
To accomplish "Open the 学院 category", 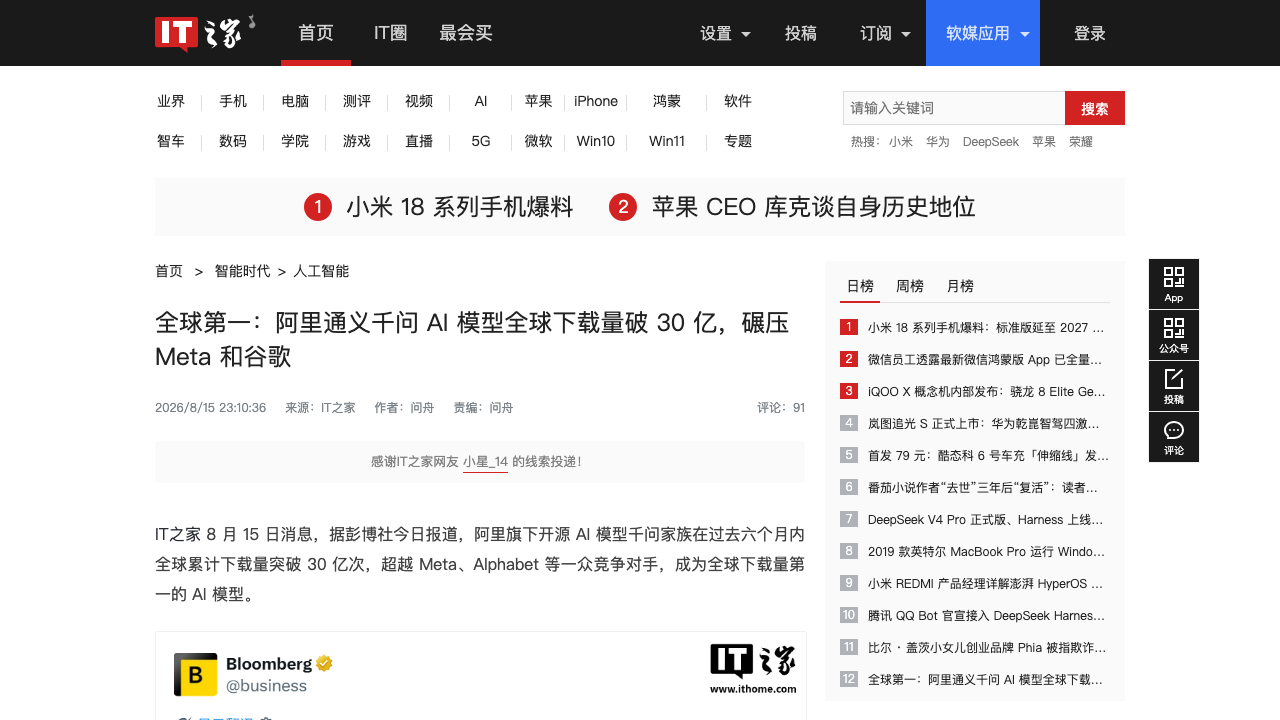I will pyautogui.click(x=295, y=141).
